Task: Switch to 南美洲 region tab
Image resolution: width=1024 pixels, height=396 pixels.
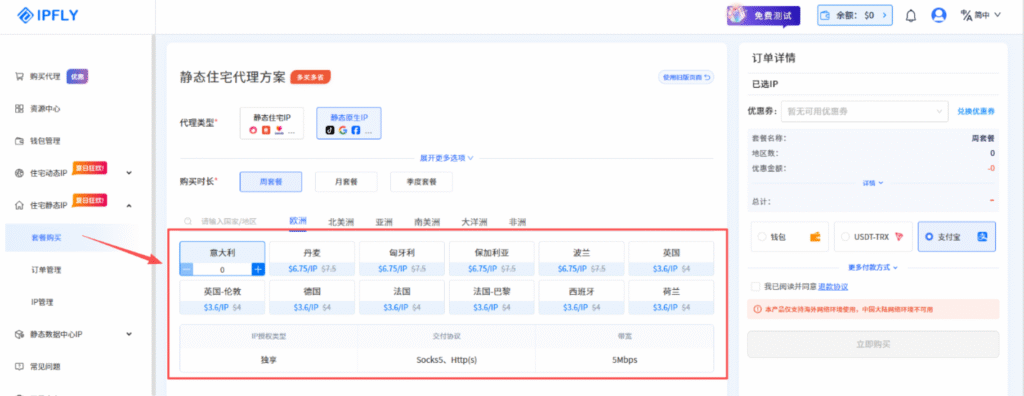Action: point(427,222)
